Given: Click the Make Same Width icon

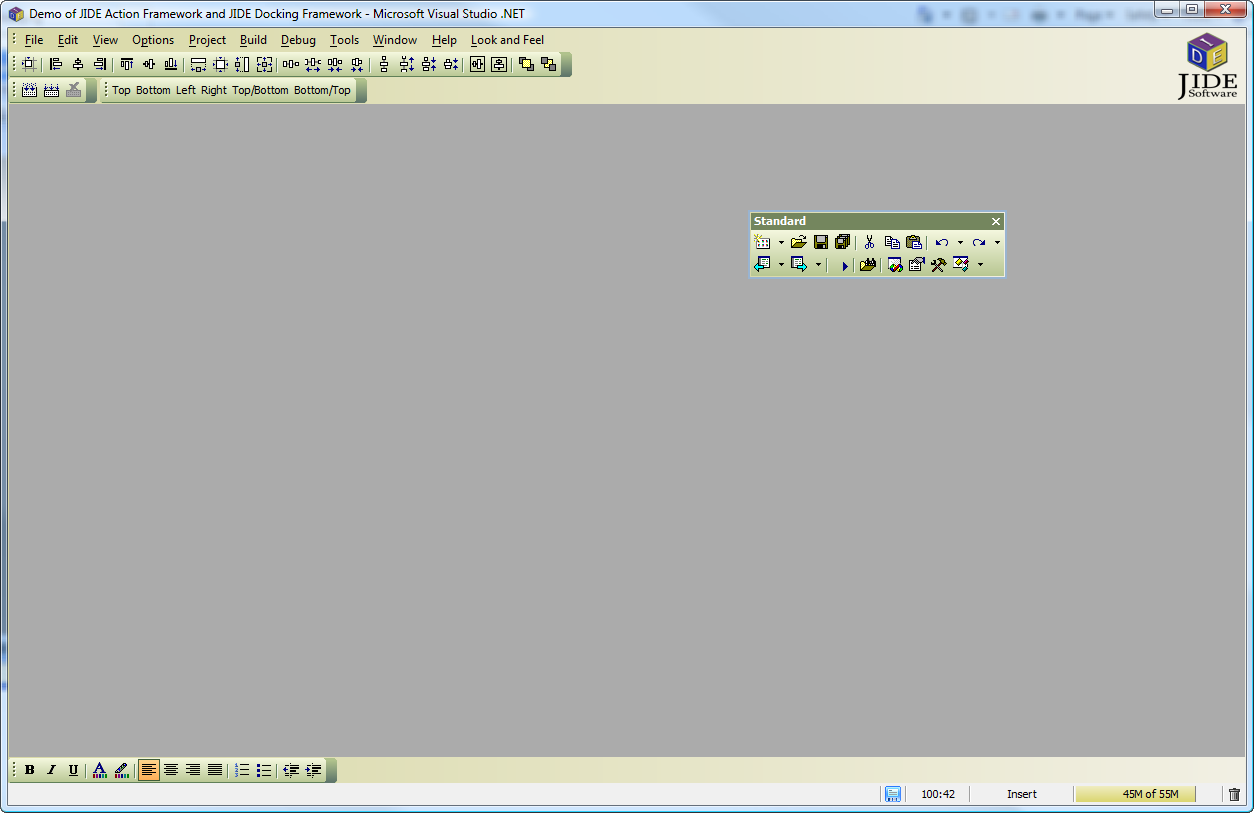Looking at the screenshot, I should [x=198, y=64].
